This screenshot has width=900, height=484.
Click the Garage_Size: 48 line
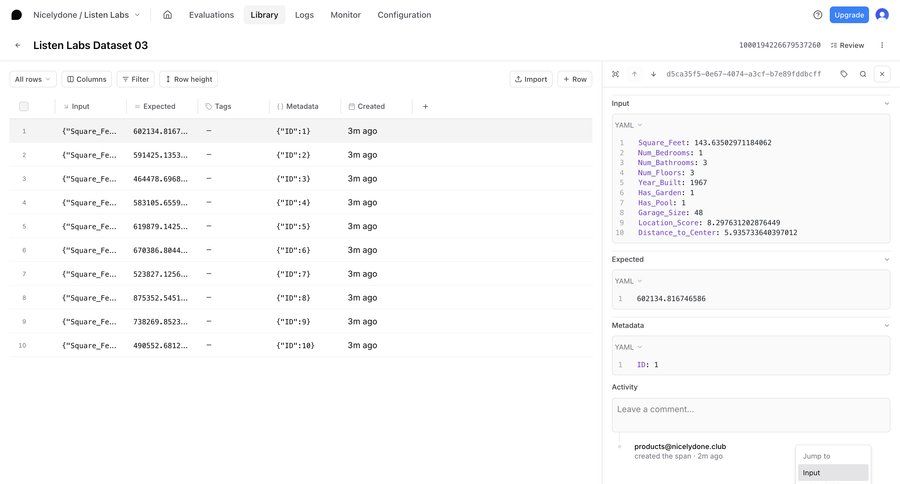click(x=670, y=212)
